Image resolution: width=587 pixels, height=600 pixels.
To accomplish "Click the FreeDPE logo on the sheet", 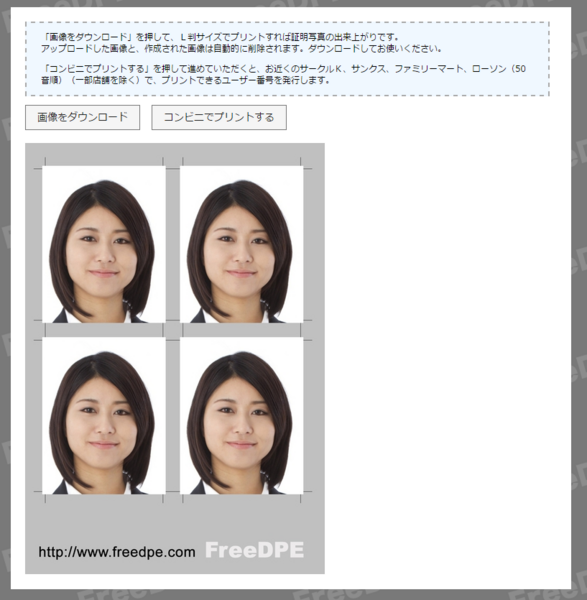I will 254,551.
